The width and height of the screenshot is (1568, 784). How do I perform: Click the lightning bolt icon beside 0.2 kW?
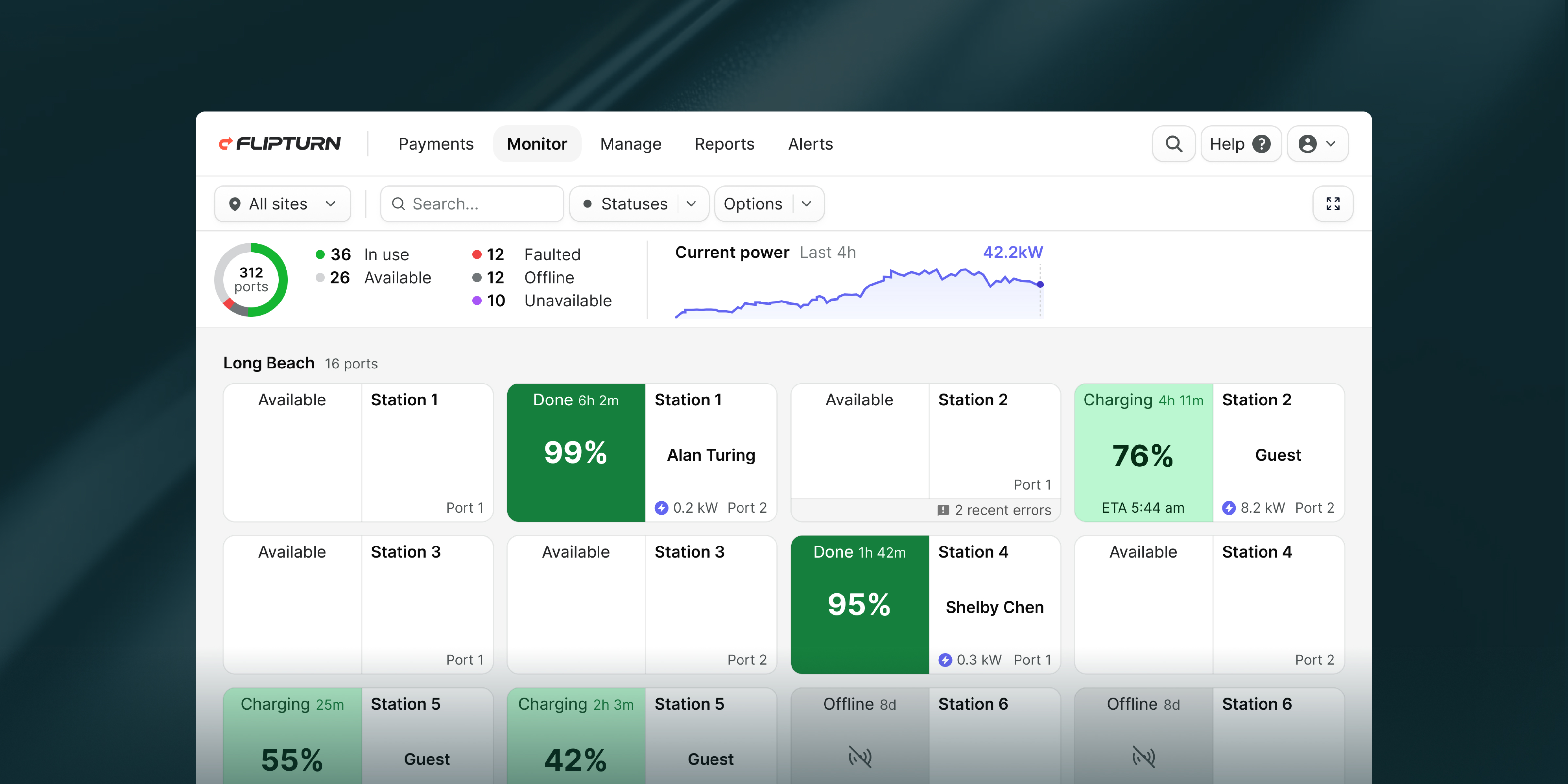click(x=661, y=508)
